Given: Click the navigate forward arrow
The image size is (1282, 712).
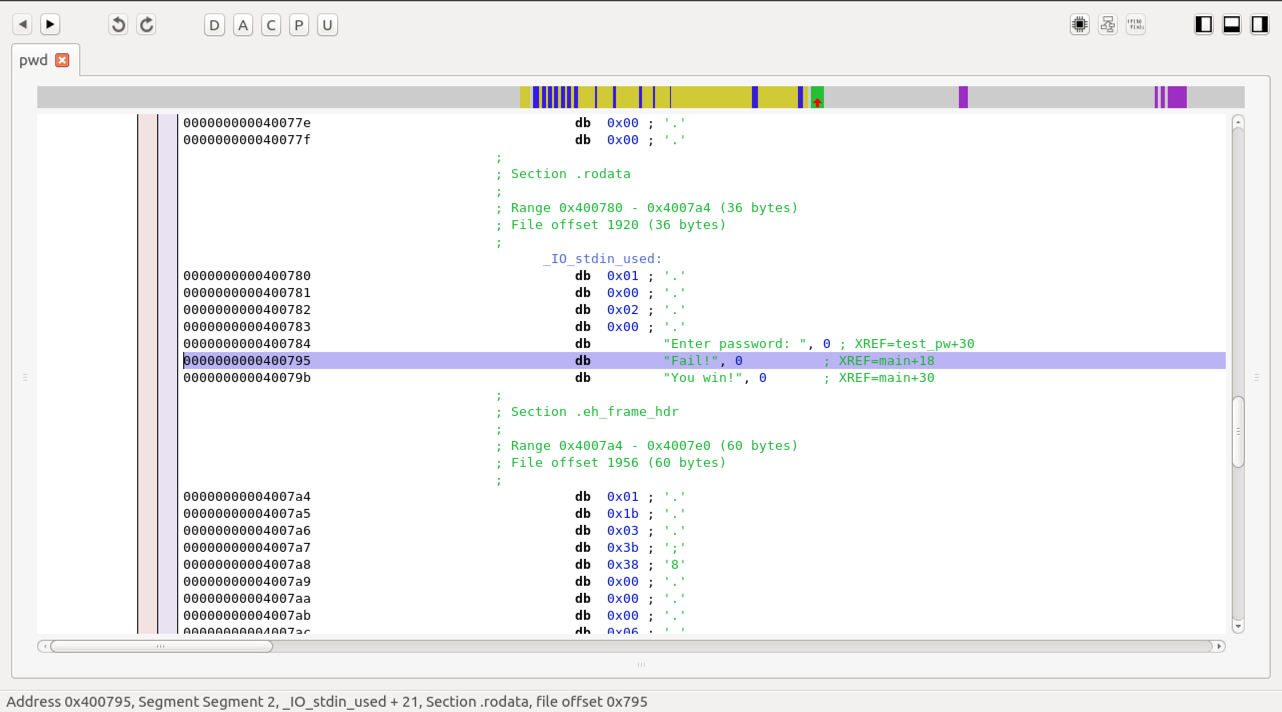Looking at the screenshot, I should 50,24.
